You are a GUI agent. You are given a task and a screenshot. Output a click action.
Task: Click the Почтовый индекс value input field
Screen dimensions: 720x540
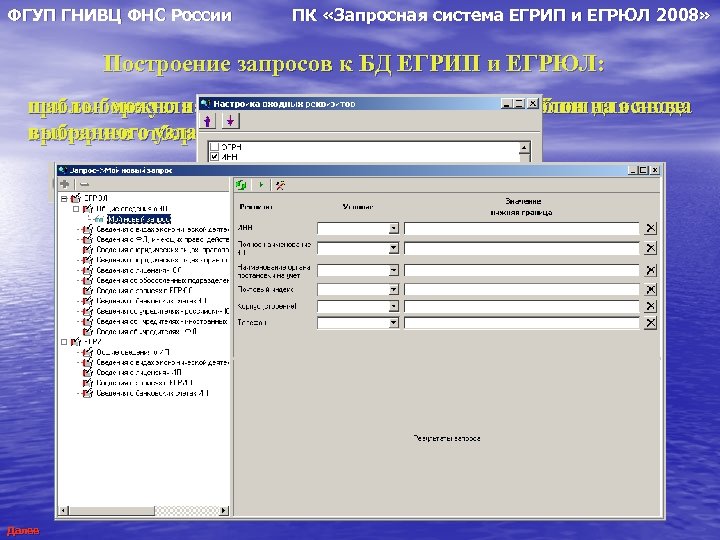(x=522, y=290)
